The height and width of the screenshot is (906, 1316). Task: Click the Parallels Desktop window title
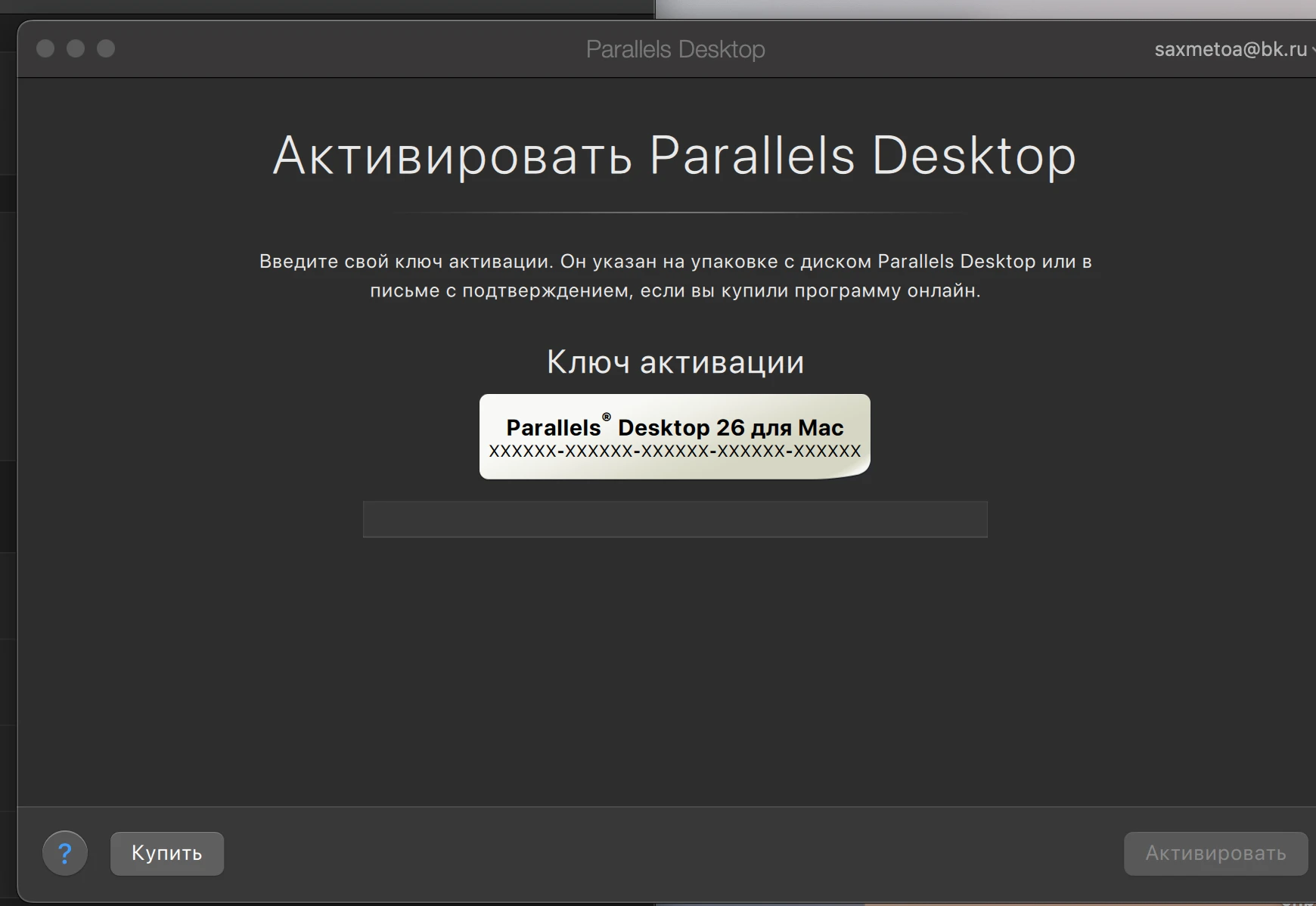click(x=675, y=49)
